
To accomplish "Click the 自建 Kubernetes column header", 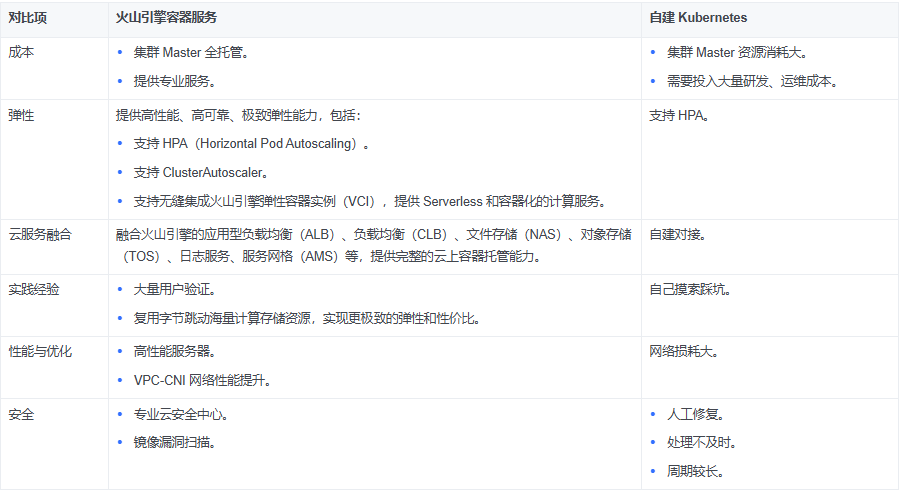I will tap(698, 18).
